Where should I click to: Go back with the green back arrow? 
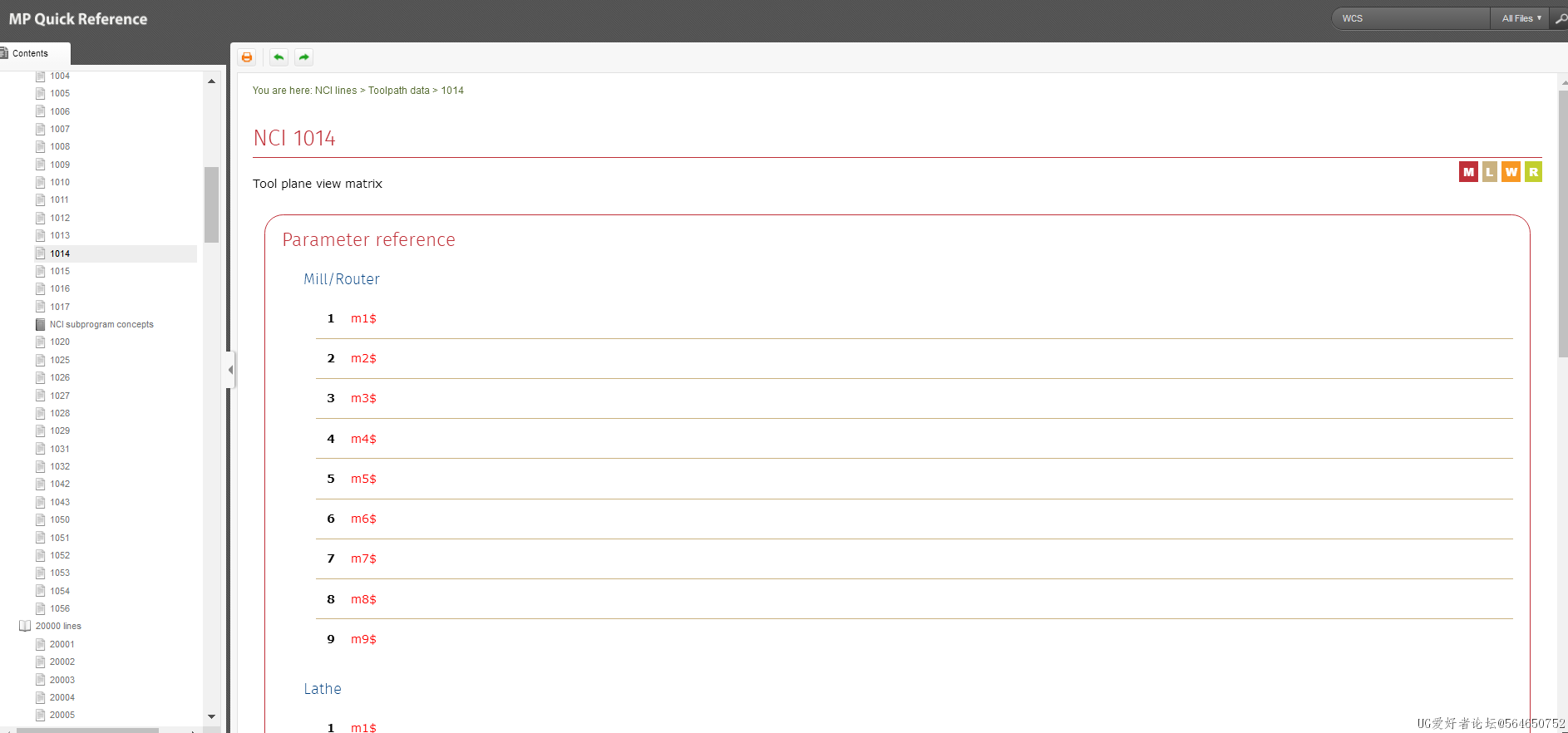[279, 57]
